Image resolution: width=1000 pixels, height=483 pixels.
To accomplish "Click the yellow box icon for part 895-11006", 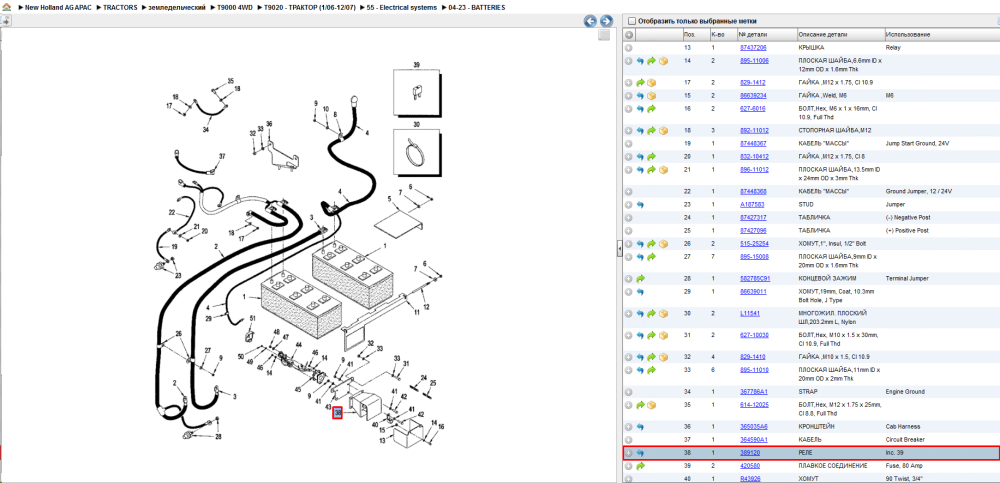I will (x=663, y=61).
